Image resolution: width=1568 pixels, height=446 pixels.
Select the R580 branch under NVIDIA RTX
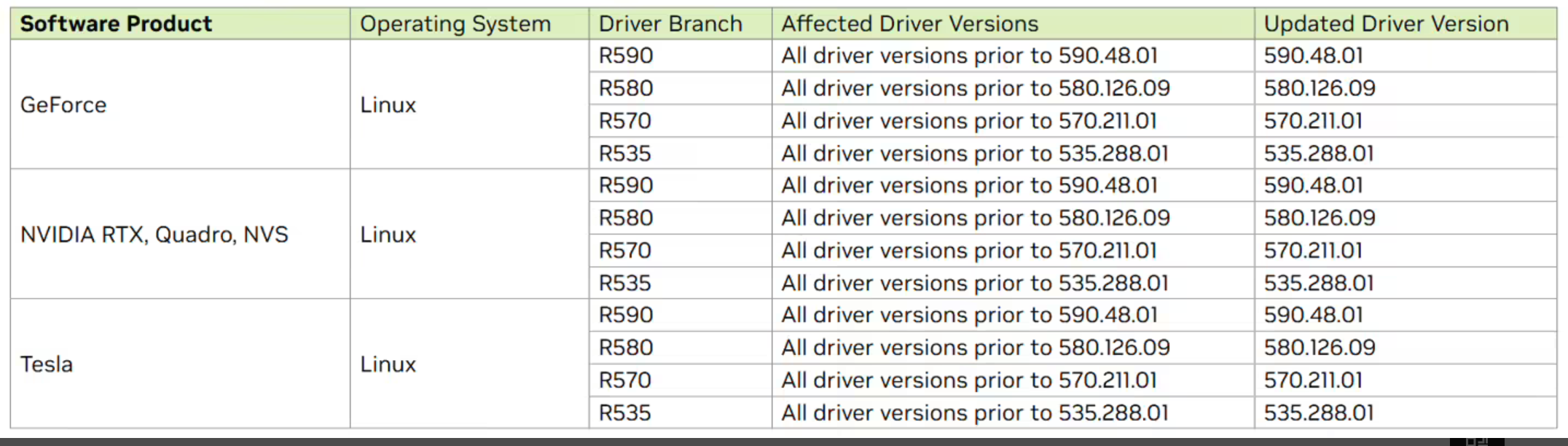626,218
